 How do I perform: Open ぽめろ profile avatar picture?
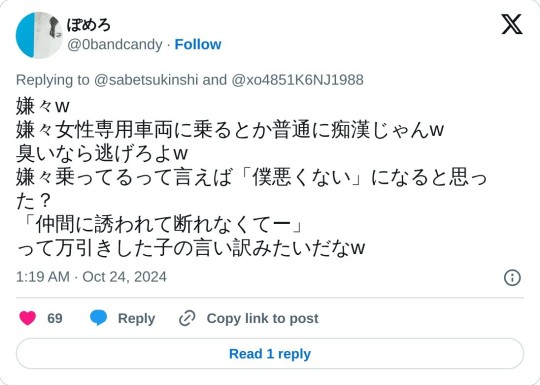[39, 35]
